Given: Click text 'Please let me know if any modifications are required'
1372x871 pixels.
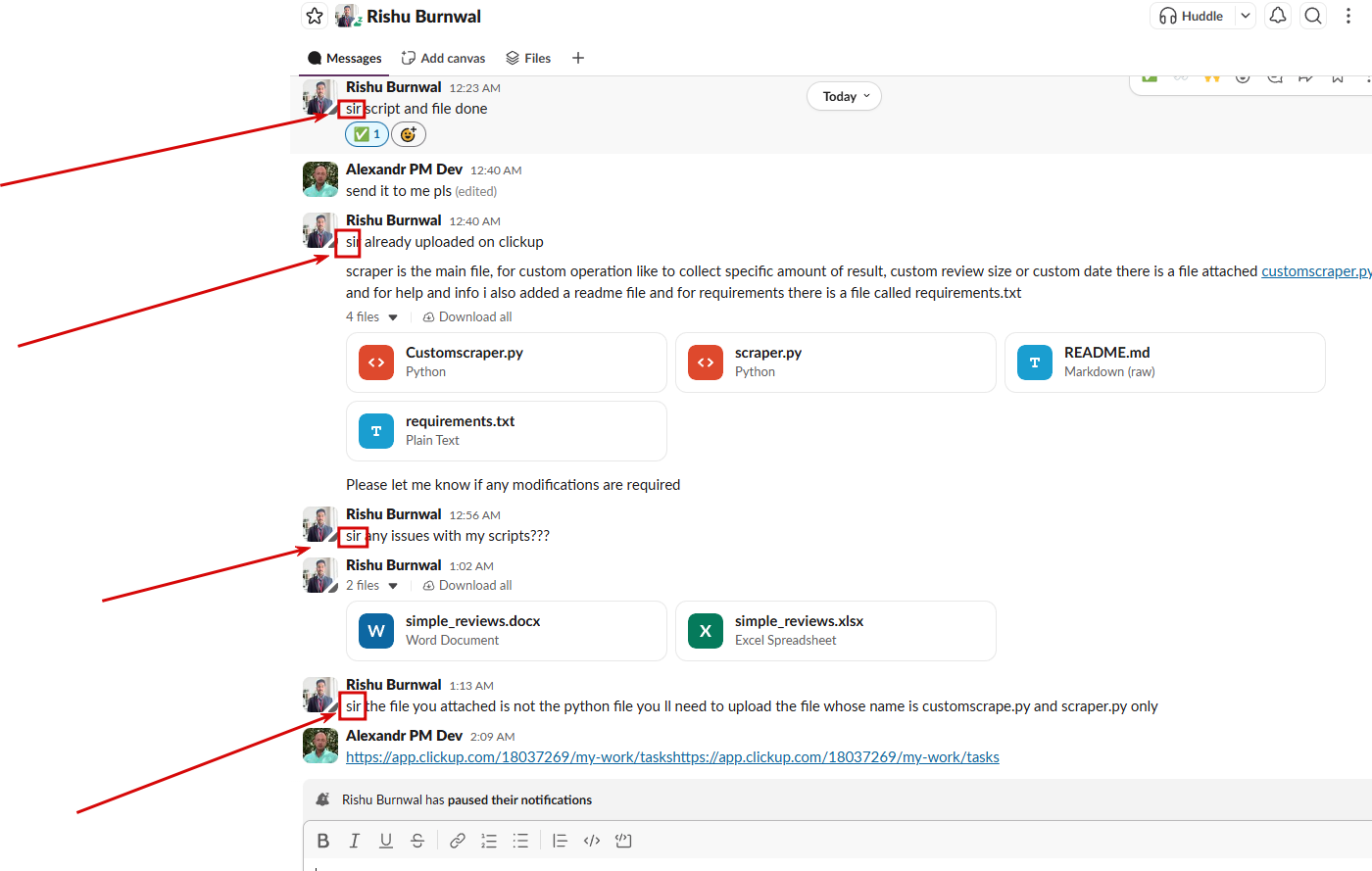Looking at the screenshot, I should [513, 485].
